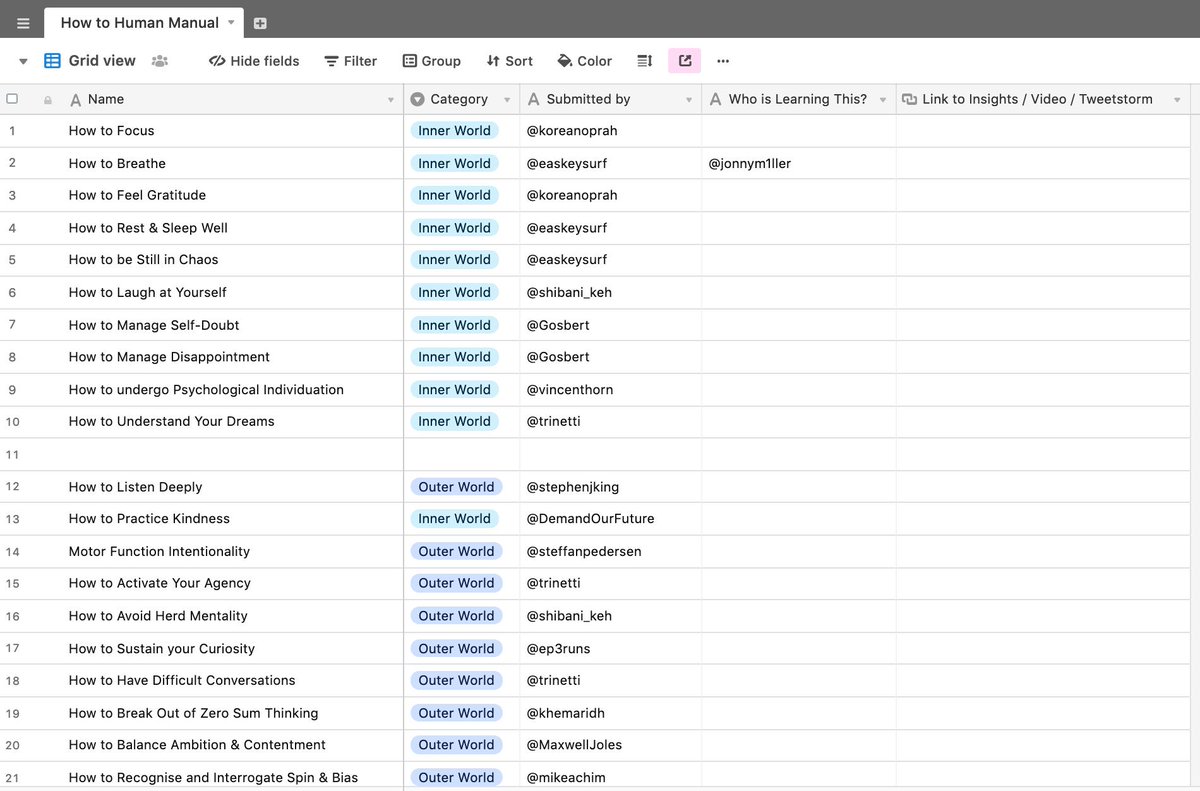1200x791 pixels.
Task: Click the @vincenthorn cell
Action: tap(611, 389)
